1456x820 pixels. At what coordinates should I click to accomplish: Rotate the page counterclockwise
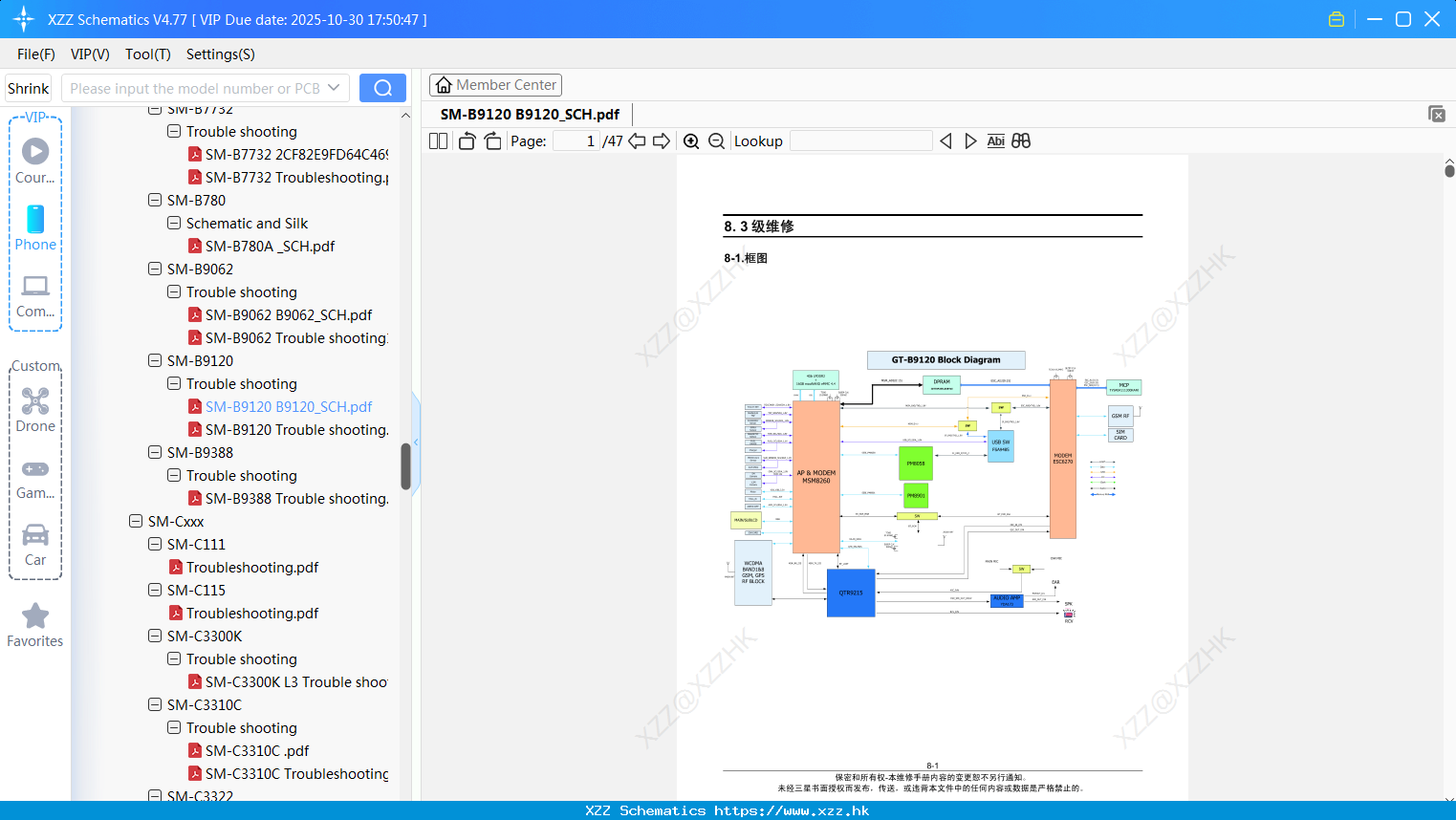[x=467, y=140]
